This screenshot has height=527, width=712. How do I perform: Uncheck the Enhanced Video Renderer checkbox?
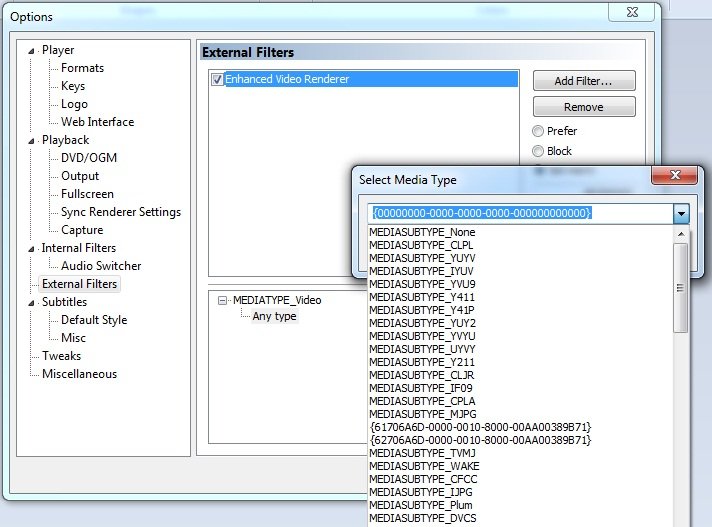(x=218, y=79)
